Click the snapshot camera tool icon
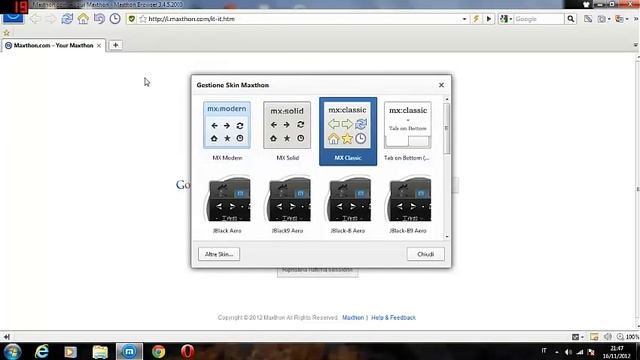 (x=601, y=19)
